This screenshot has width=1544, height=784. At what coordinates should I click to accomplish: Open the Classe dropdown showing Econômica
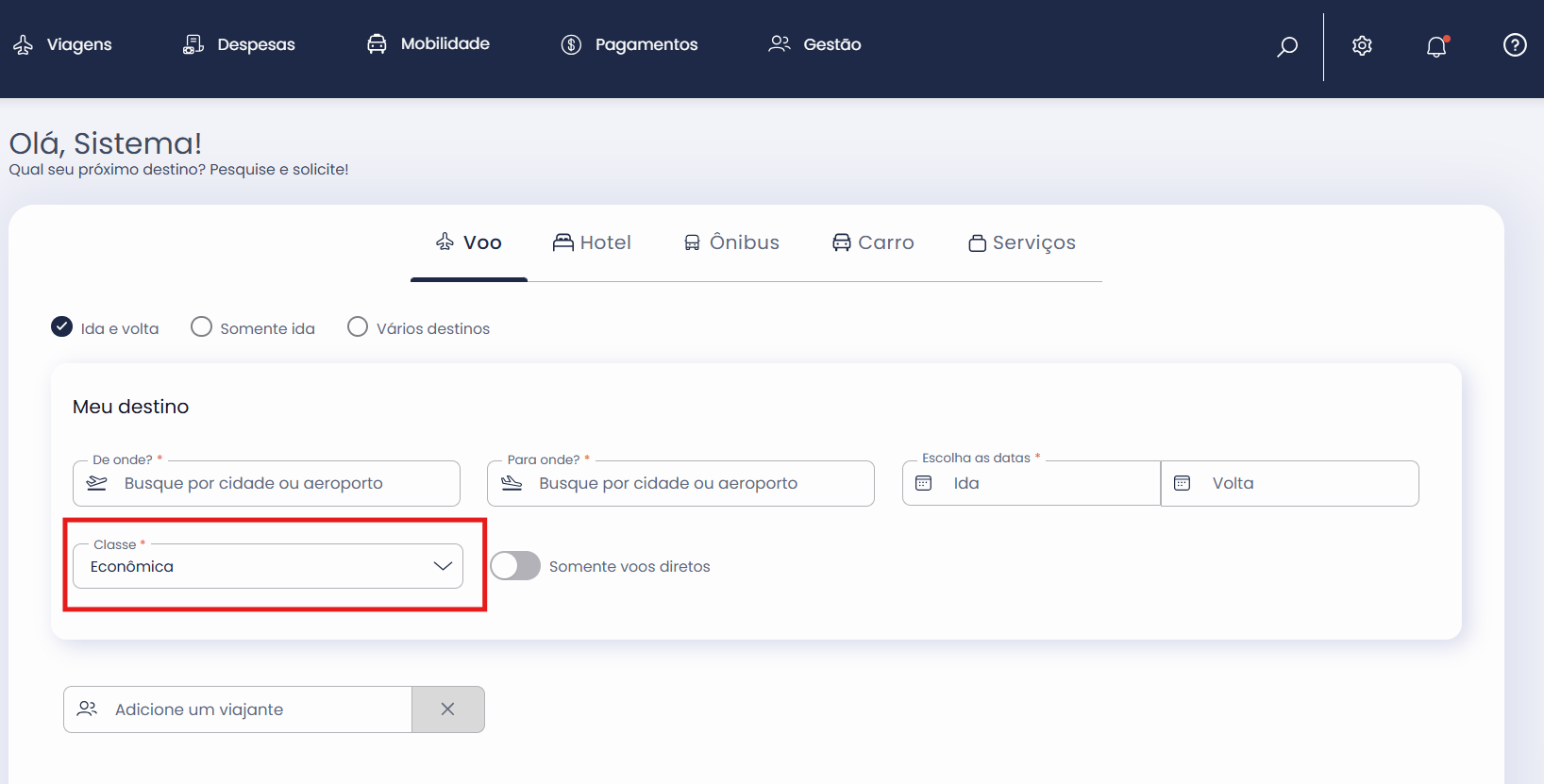pyautogui.click(x=268, y=566)
